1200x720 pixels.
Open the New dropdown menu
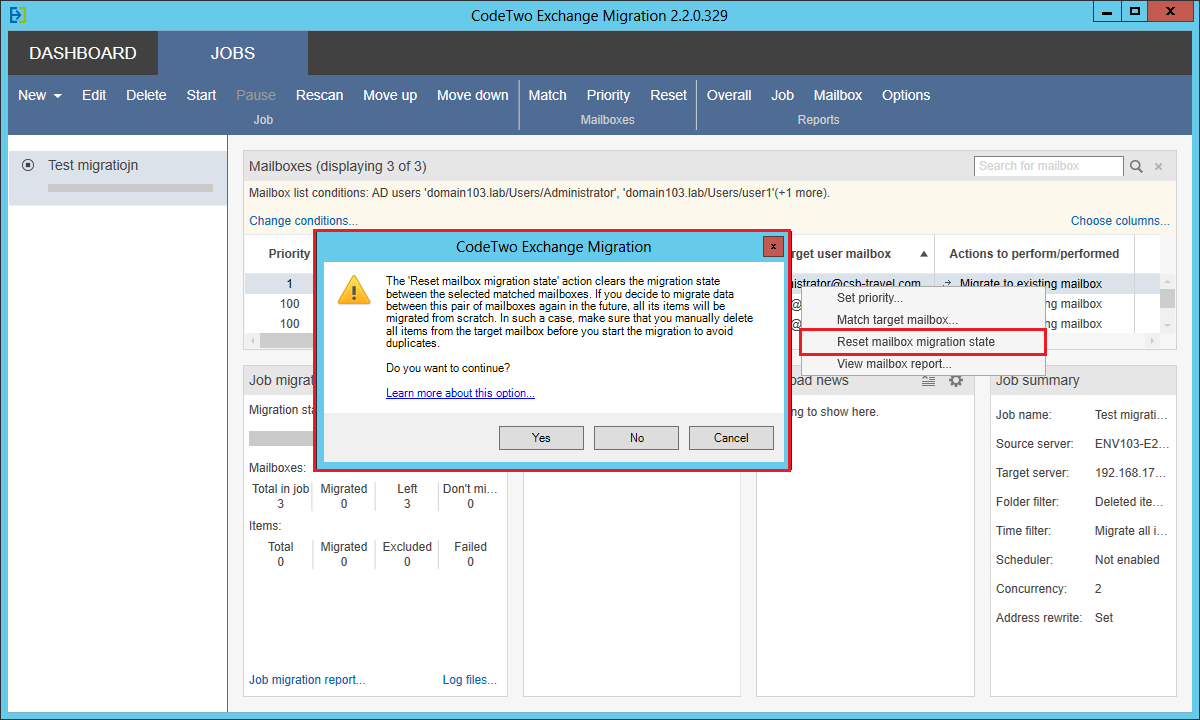(31, 95)
